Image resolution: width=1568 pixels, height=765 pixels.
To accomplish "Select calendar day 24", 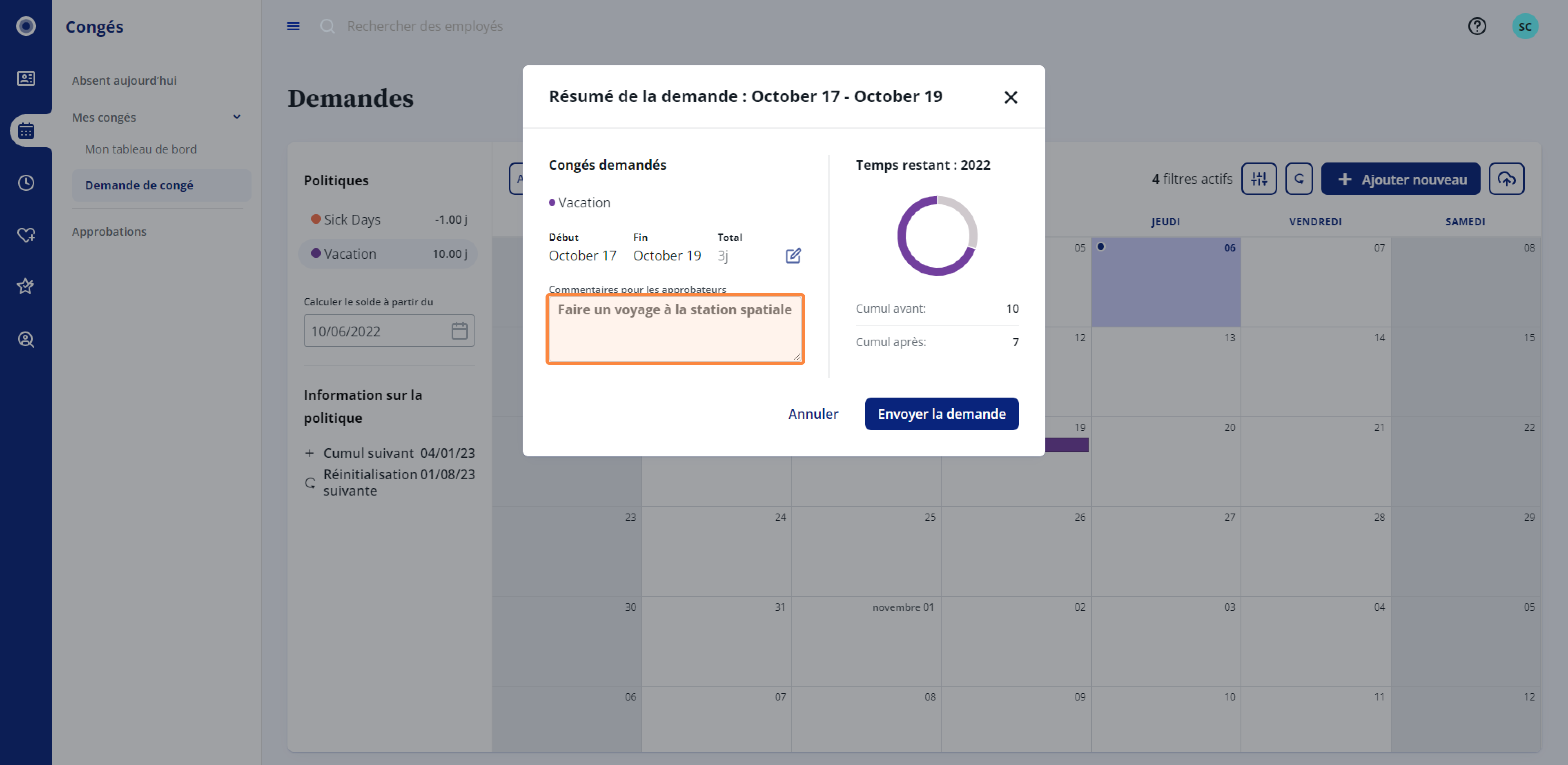I will (716, 552).
